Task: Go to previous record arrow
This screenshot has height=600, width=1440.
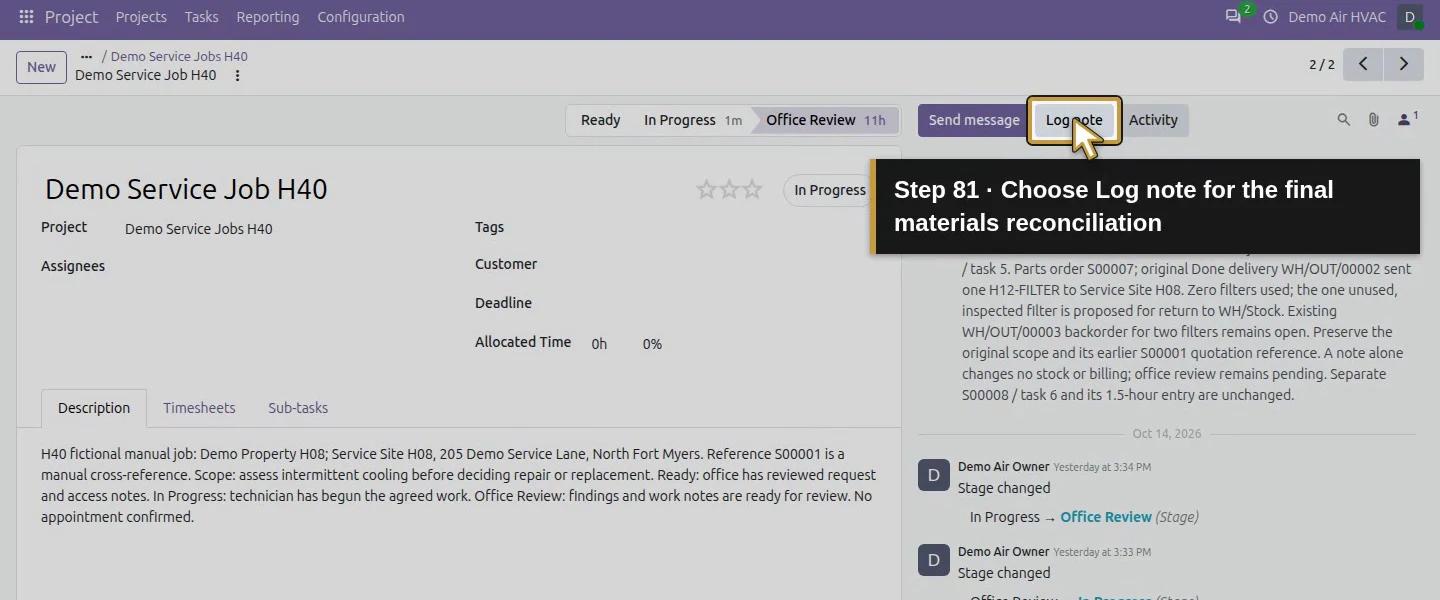Action: [1363, 64]
